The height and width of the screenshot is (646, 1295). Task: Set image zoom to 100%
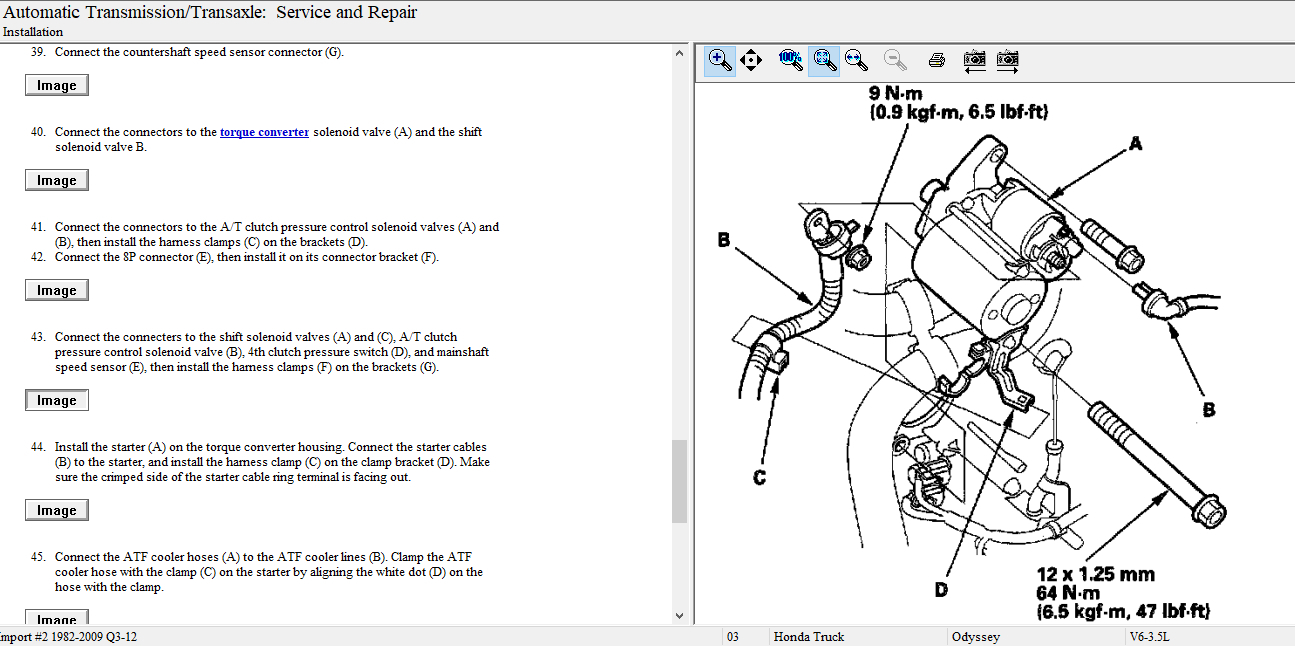790,60
